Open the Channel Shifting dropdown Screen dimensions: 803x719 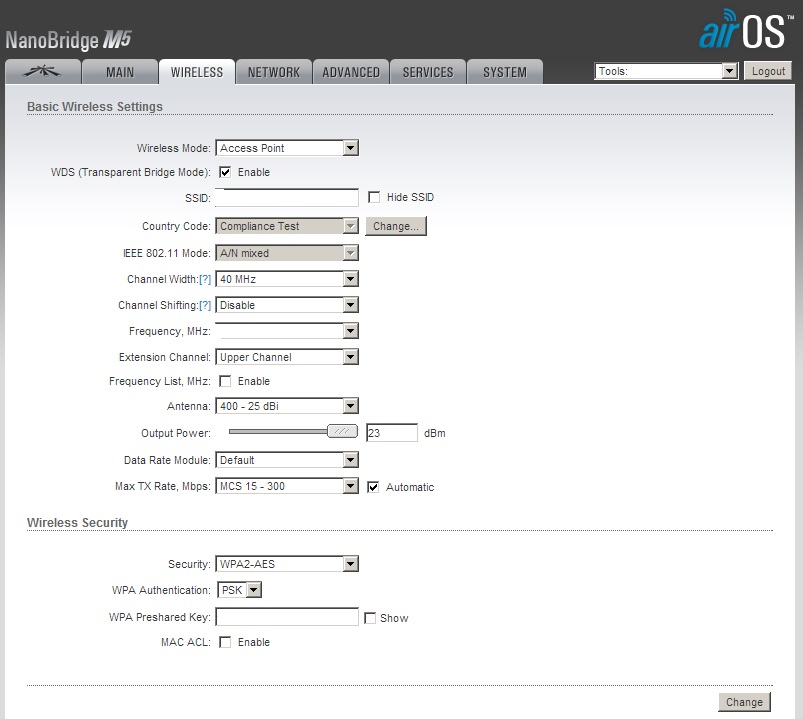(x=287, y=305)
